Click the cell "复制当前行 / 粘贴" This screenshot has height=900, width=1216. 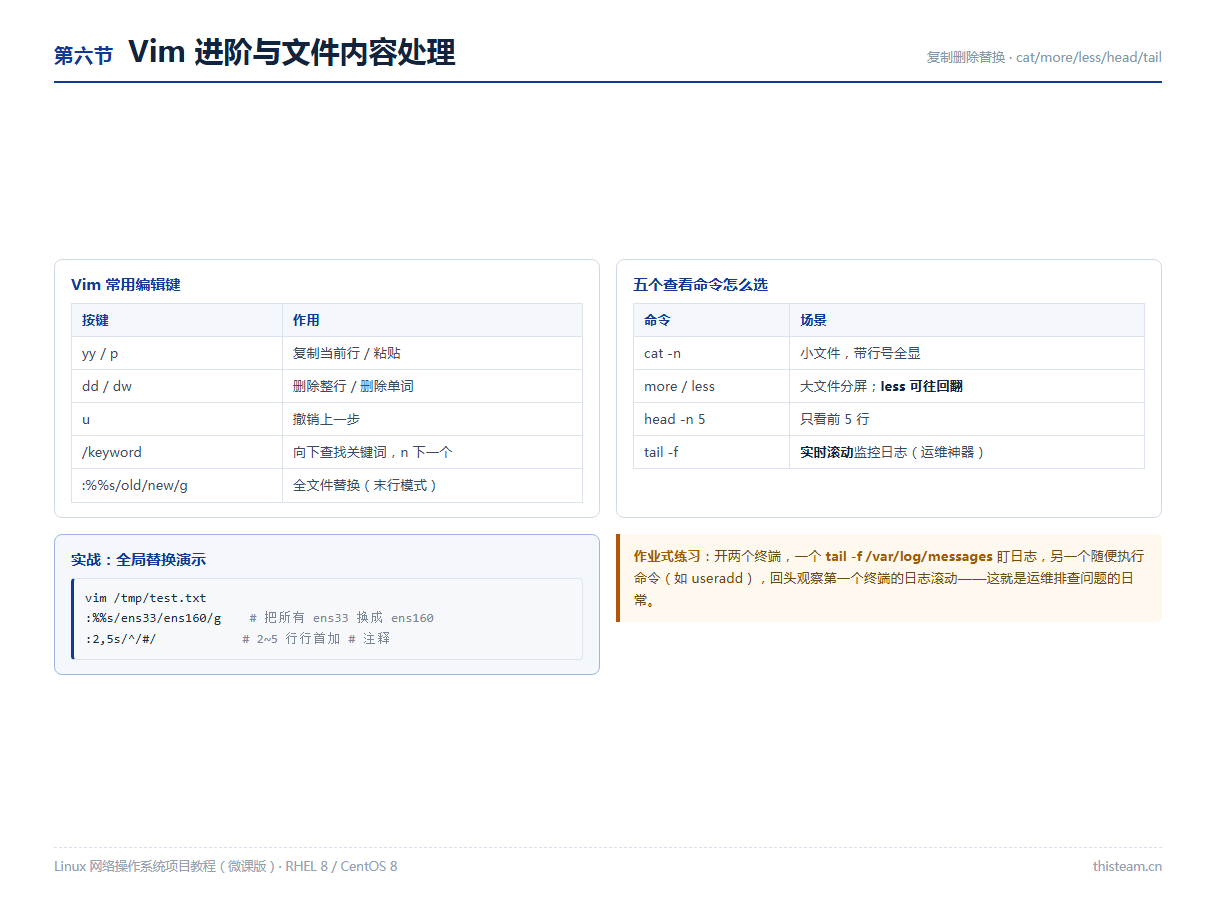tap(432, 353)
